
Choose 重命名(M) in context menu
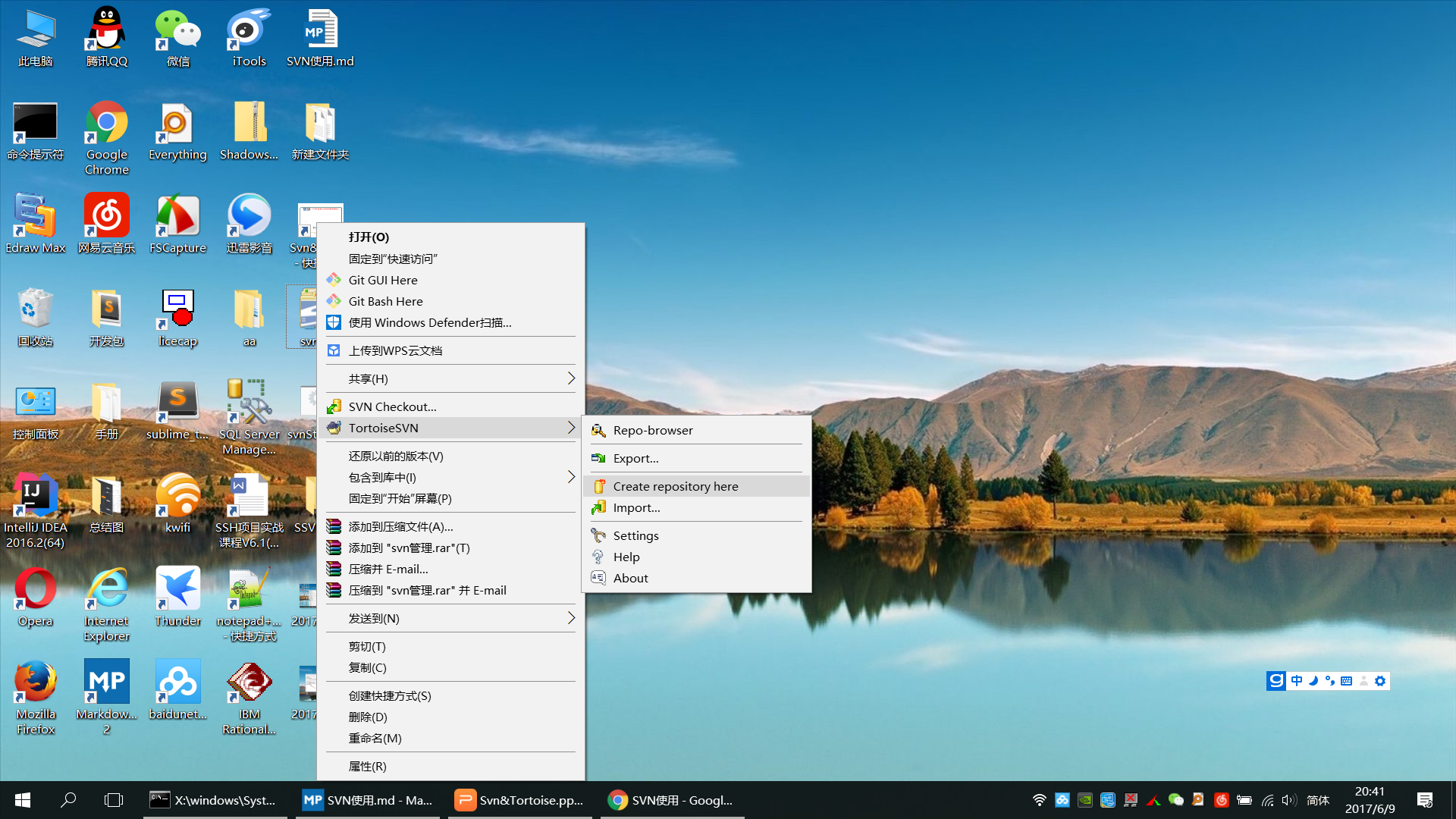(x=450, y=738)
